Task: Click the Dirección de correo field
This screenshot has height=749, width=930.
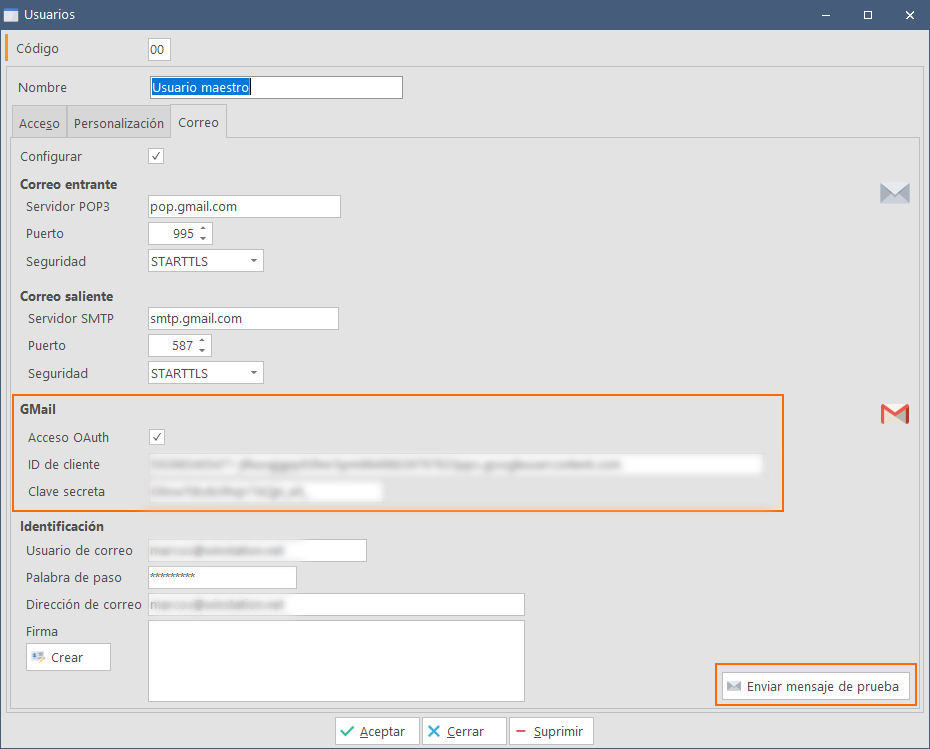Action: click(x=336, y=604)
